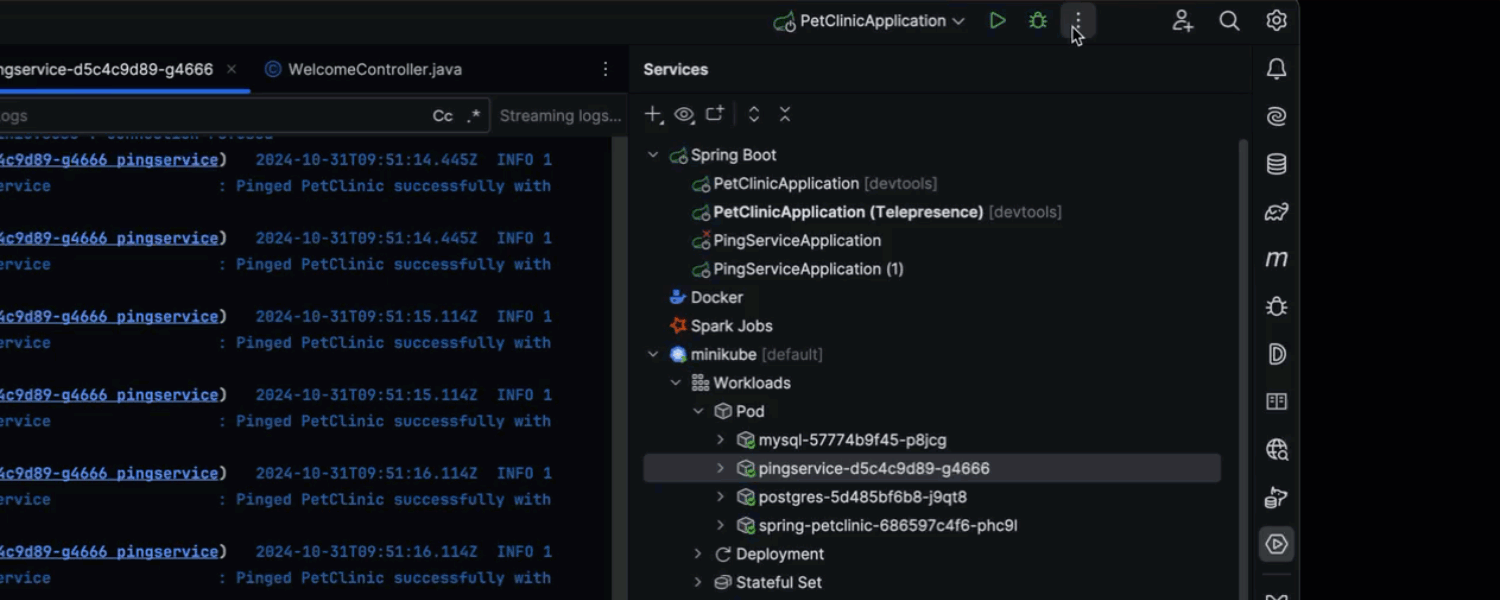Open the Database tool window icon
This screenshot has height=600, width=1500.
(x=1277, y=164)
